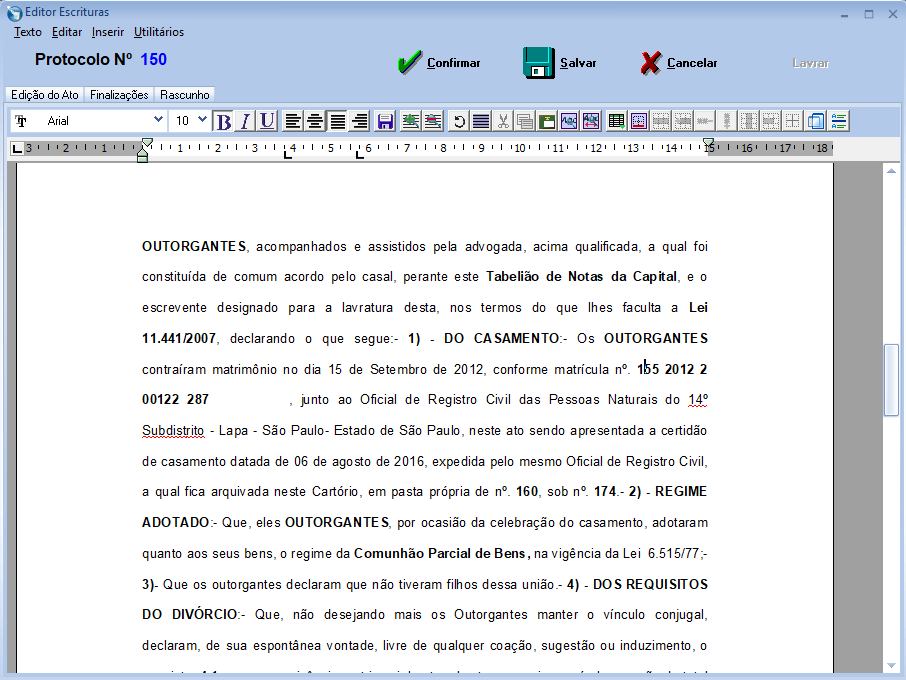Open the Arial font name dropdown
Viewport: 906px width, 680px height.
pyautogui.click(x=158, y=120)
